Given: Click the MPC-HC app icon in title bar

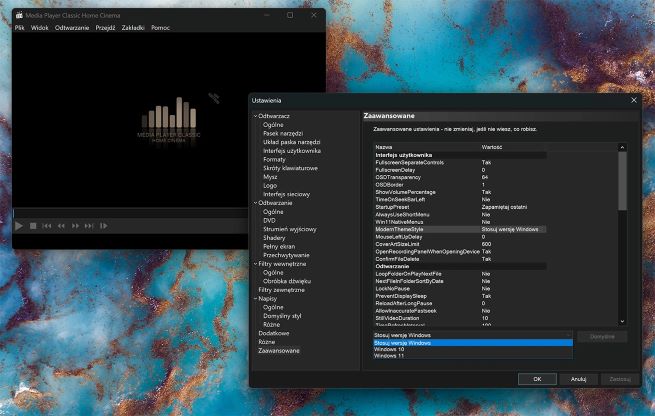Looking at the screenshot, I should click(19, 15).
